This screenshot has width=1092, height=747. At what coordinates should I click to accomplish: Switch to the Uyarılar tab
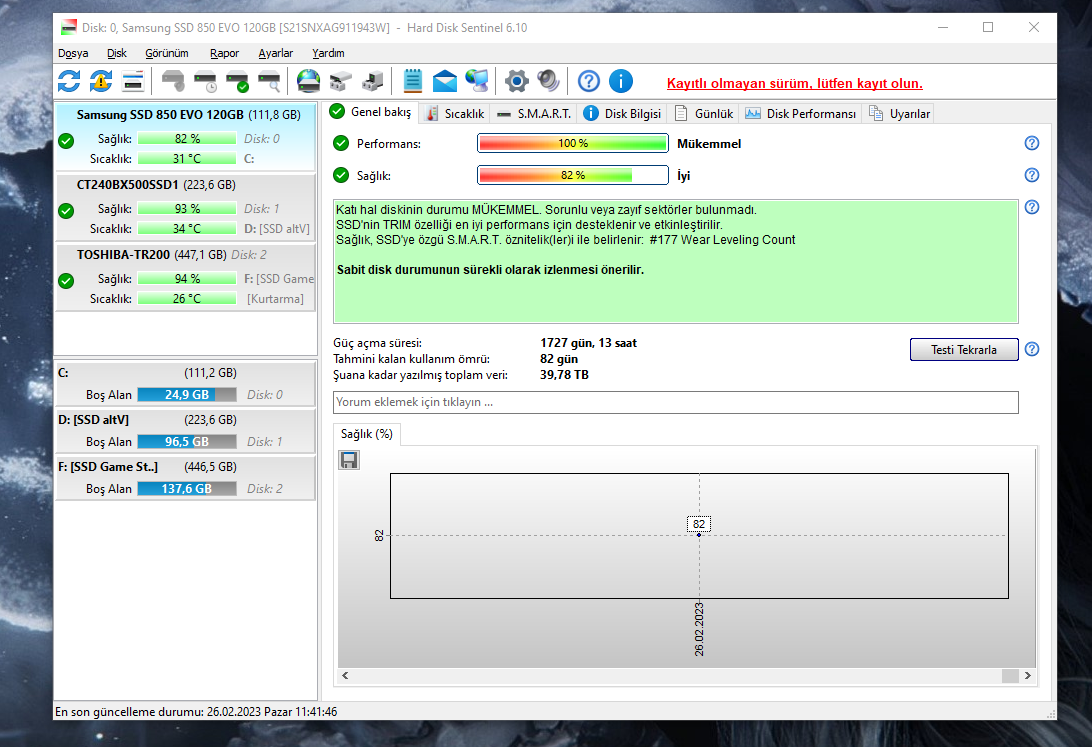(899, 113)
